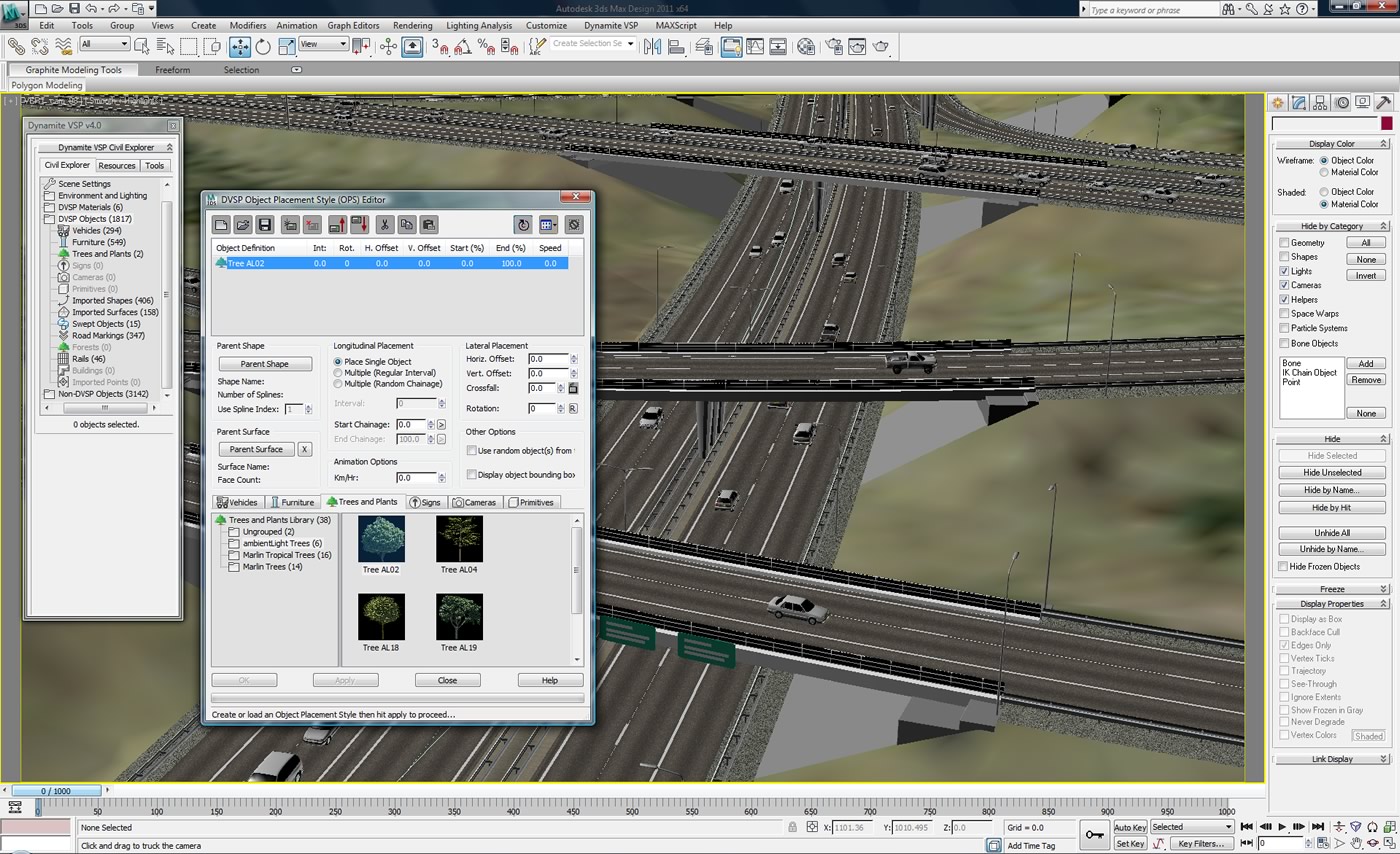This screenshot has height=854, width=1400.
Task: Select Multiple (Regular Interval) placement option
Action: pyautogui.click(x=338, y=373)
